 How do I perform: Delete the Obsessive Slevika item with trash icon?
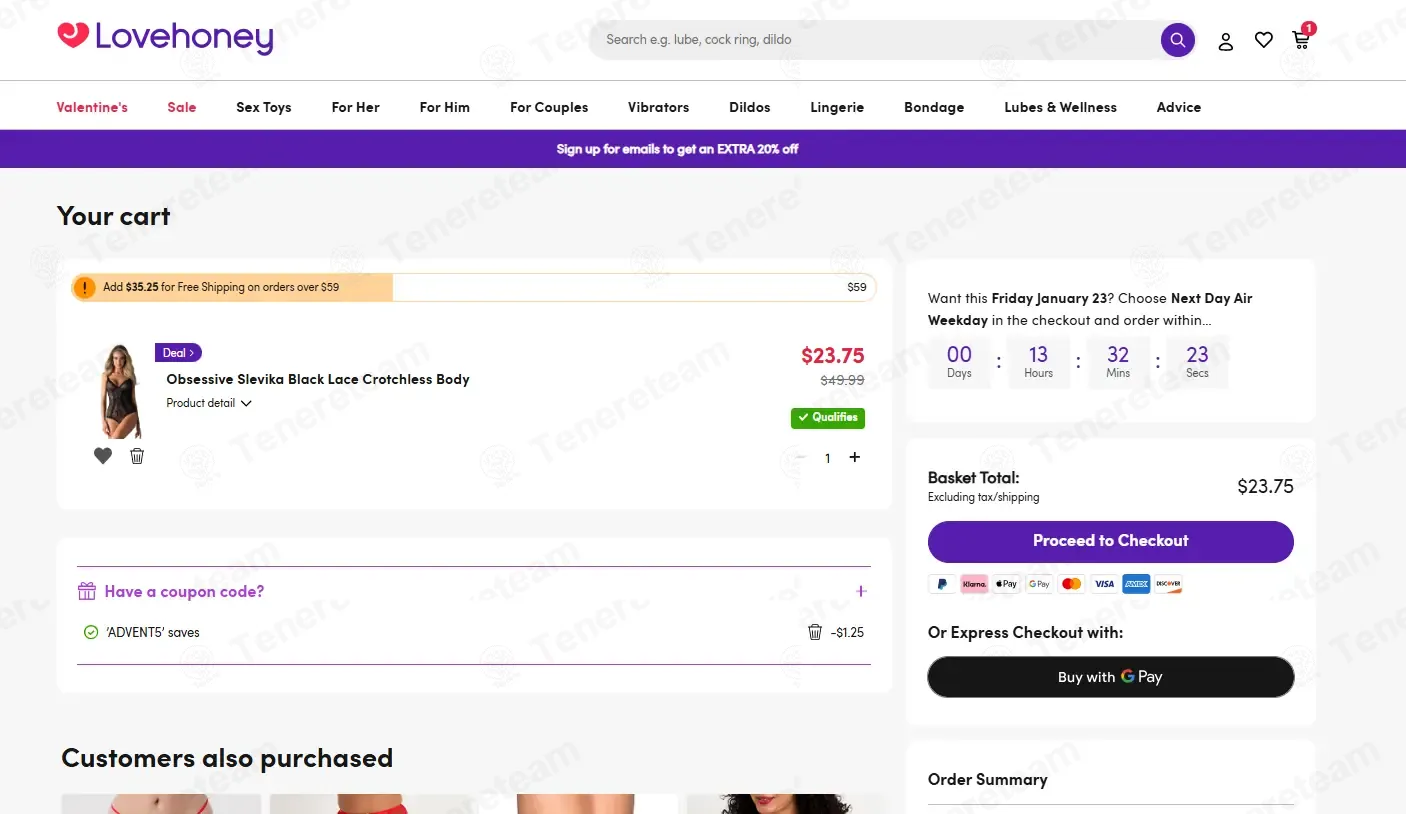[x=137, y=456]
